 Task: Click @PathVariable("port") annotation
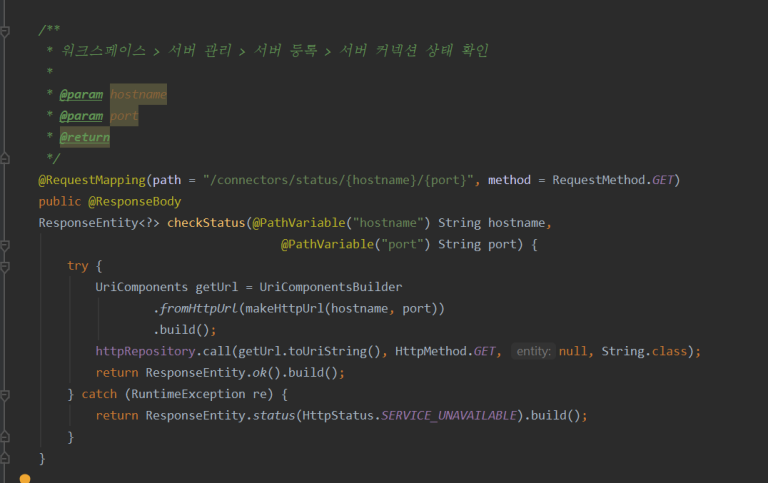coord(356,244)
